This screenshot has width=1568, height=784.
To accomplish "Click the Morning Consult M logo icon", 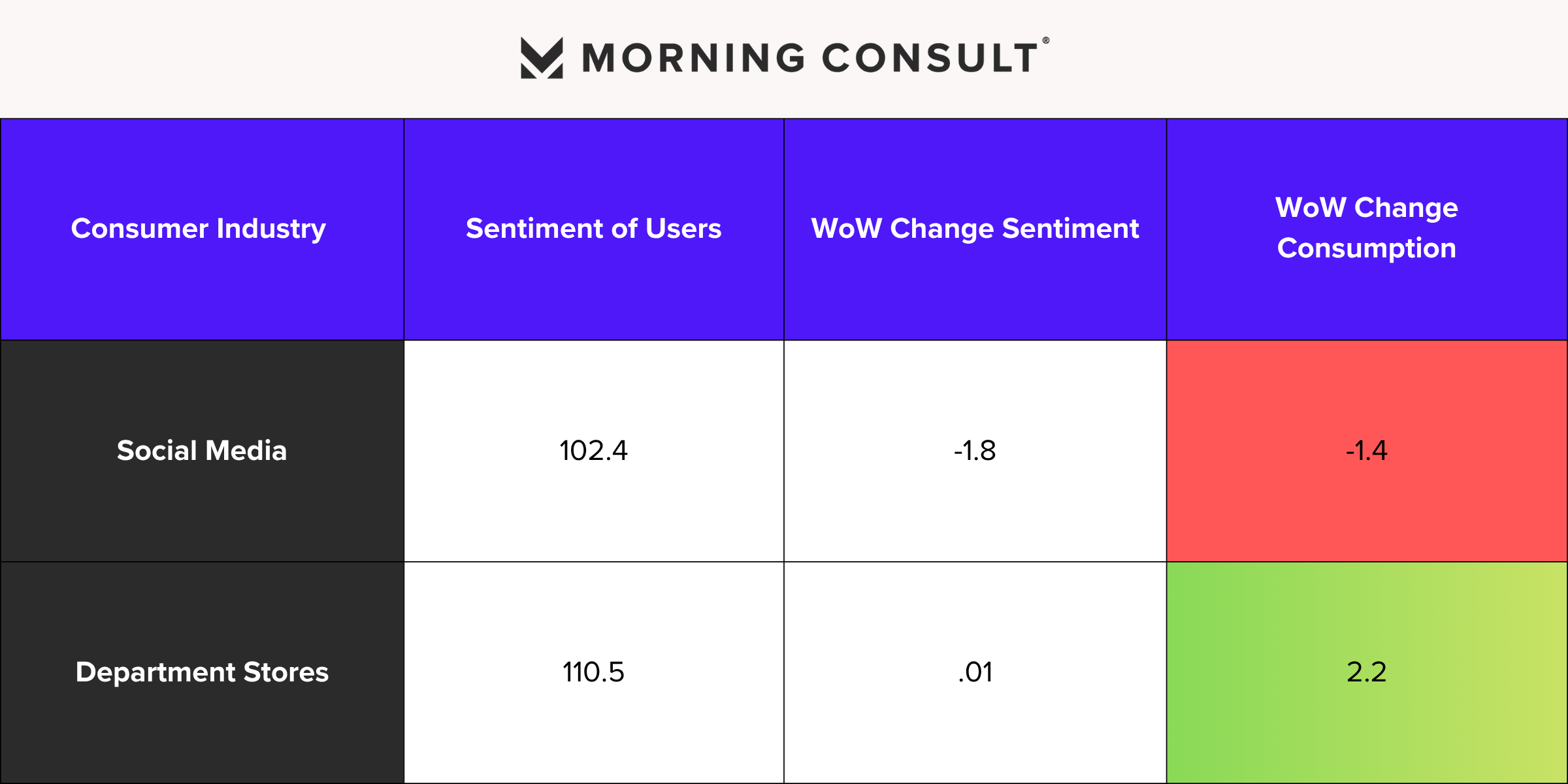I will [x=542, y=58].
